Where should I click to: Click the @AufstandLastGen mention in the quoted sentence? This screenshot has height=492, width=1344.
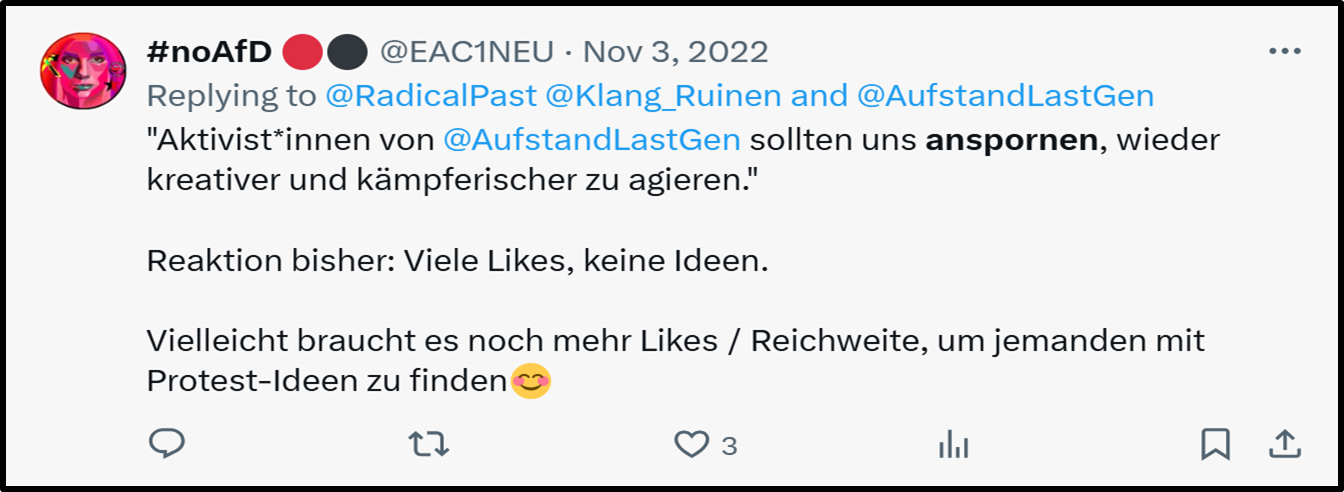(x=592, y=140)
